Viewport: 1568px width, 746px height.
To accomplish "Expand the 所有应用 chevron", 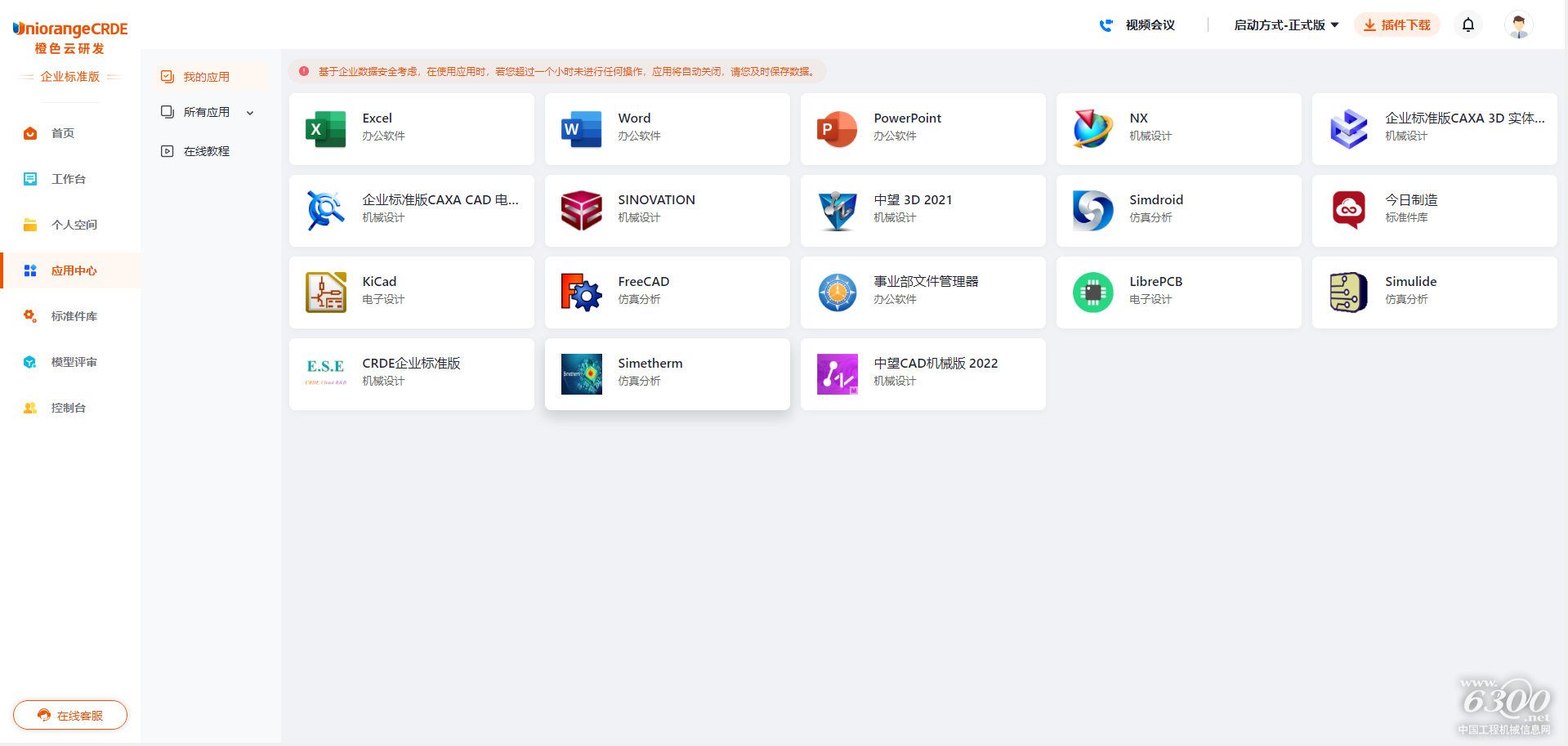I will pos(250,113).
